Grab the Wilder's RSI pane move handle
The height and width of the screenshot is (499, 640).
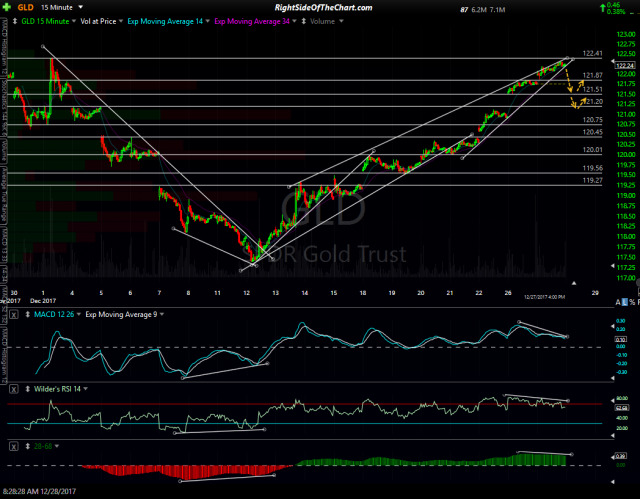pos(28,389)
